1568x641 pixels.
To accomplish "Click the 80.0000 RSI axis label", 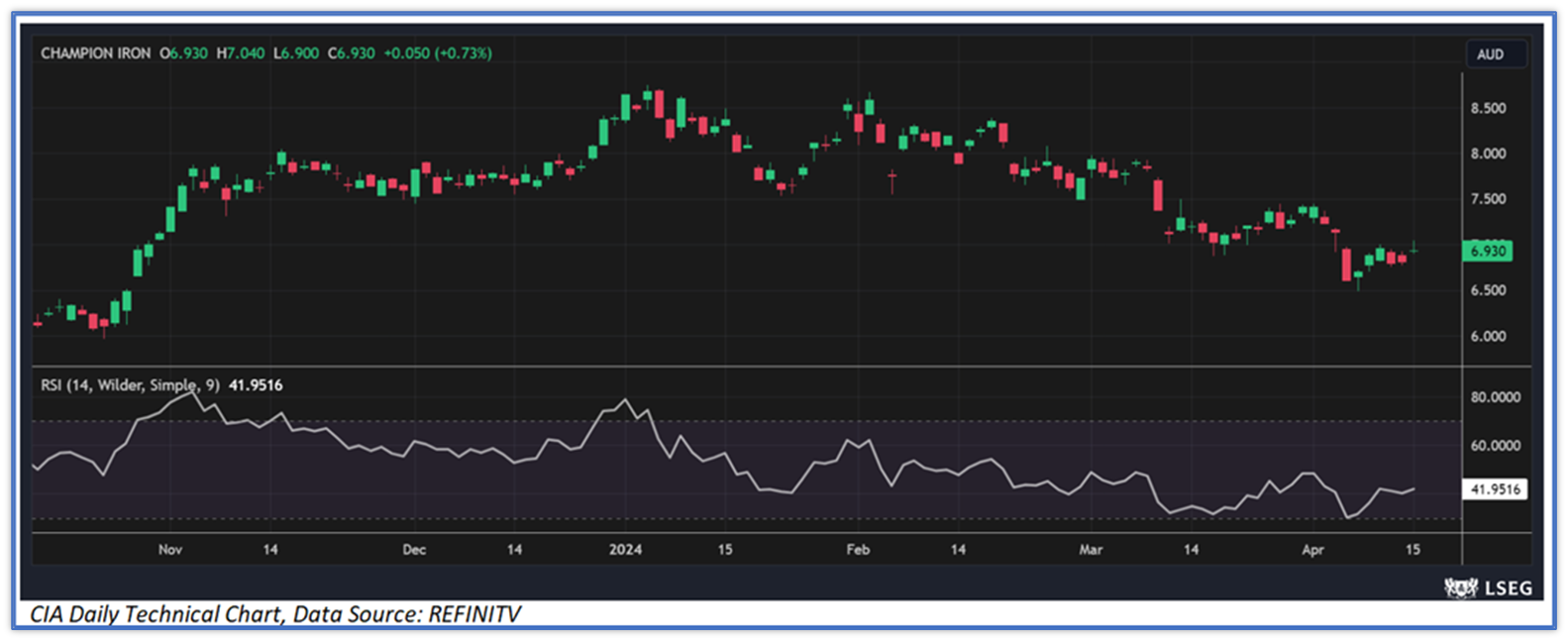I will tap(1496, 397).
